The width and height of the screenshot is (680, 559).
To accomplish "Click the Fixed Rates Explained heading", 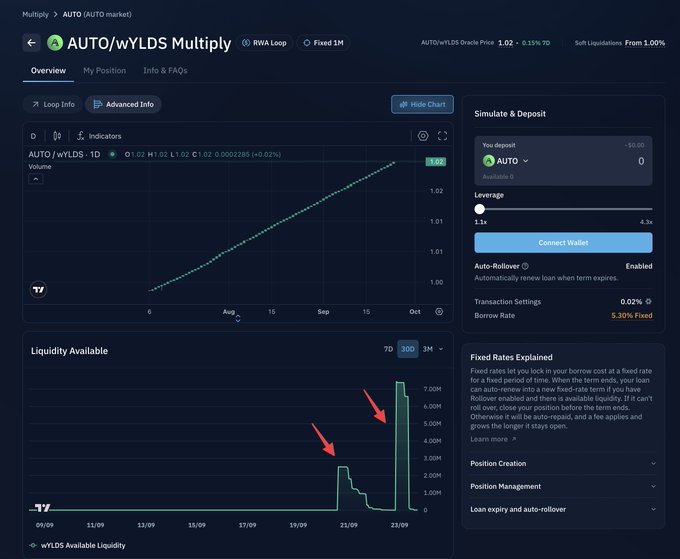I will (511, 357).
